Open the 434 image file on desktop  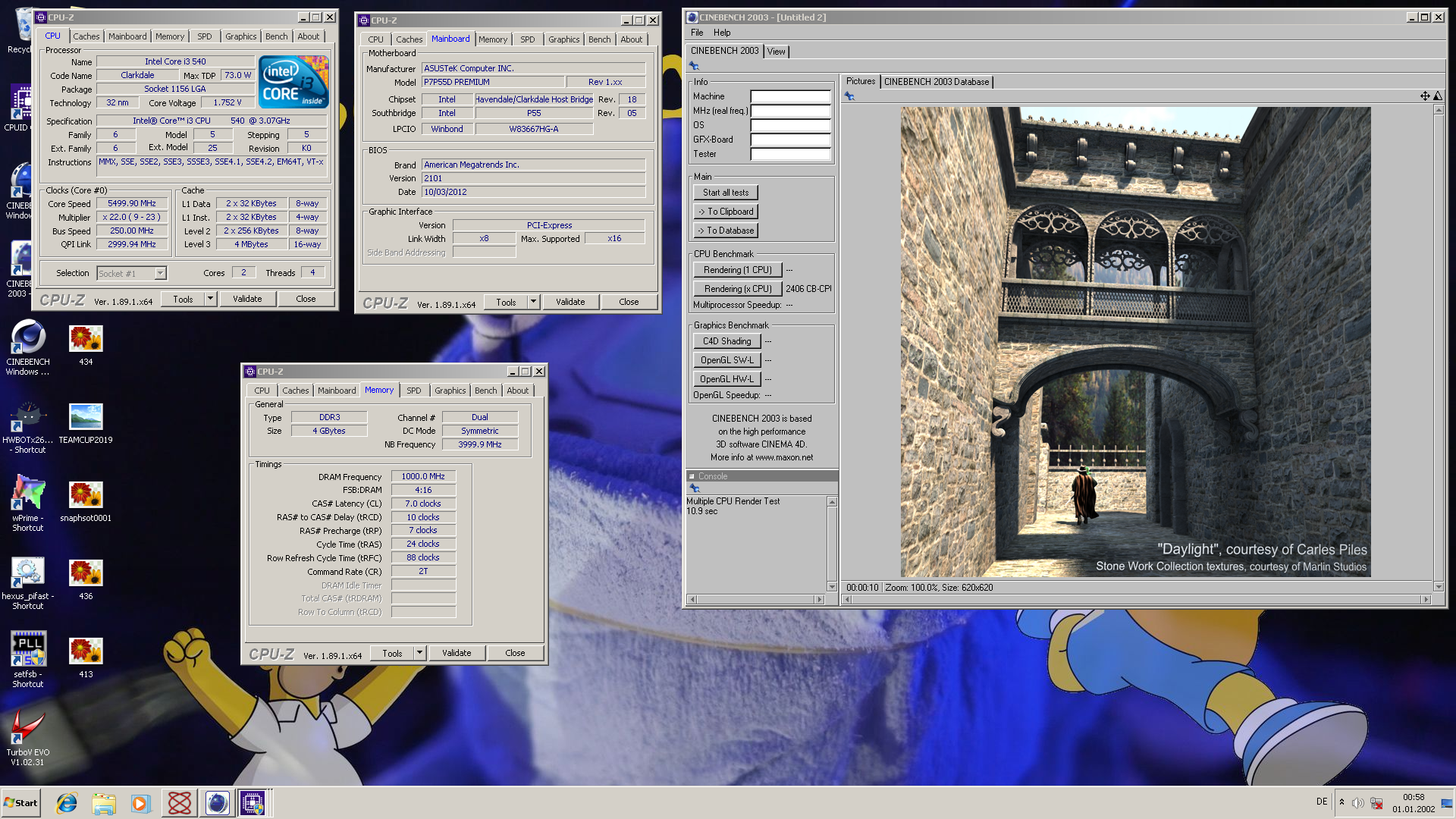pos(86,345)
